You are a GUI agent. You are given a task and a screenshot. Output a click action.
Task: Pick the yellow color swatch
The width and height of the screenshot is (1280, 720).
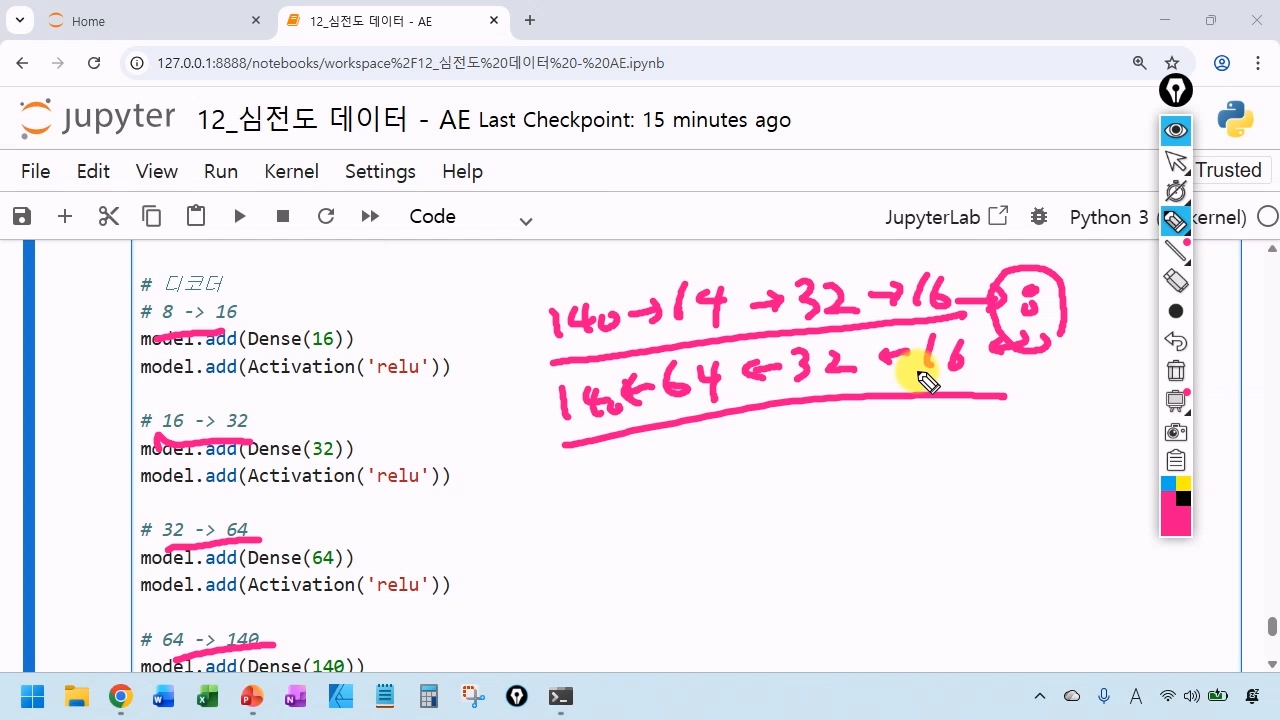(x=1184, y=484)
